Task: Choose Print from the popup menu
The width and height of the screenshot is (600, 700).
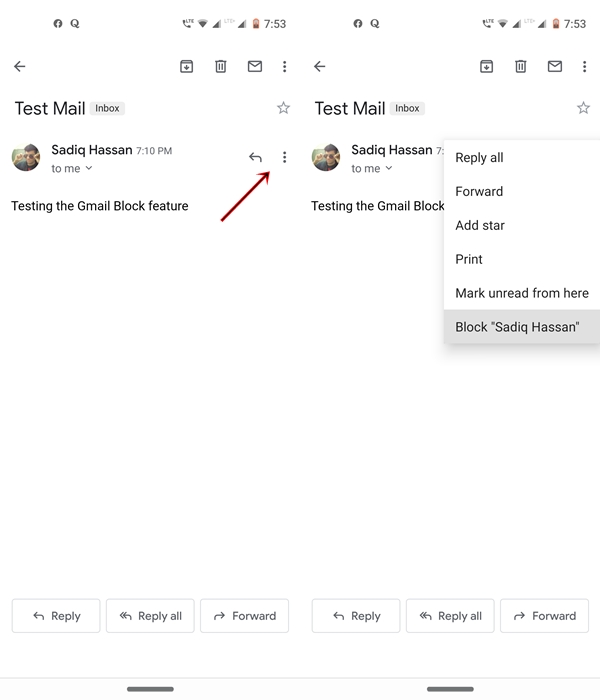Action: click(522, 259)
